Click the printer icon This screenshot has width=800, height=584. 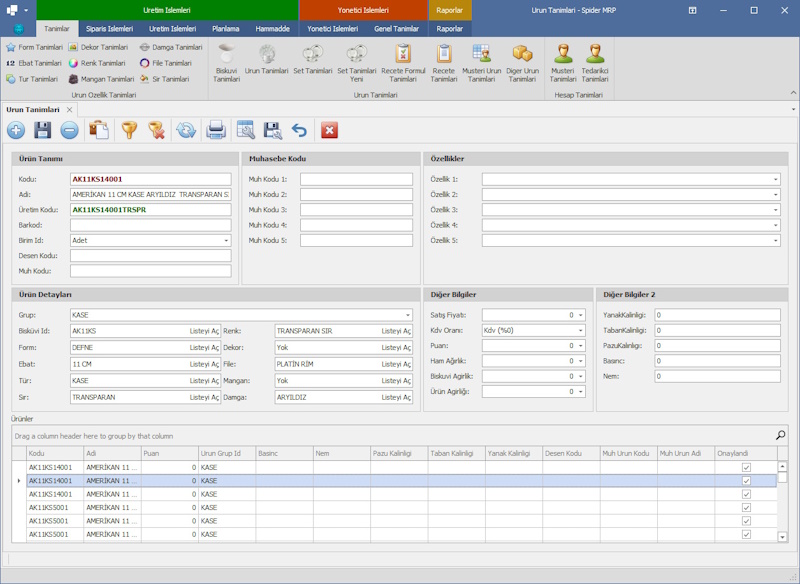(x=216, y=130)
